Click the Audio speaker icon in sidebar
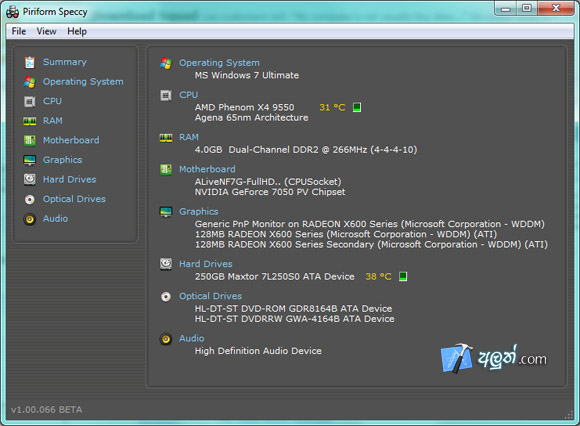Screen dimensions: 580x426 (30, 219)
